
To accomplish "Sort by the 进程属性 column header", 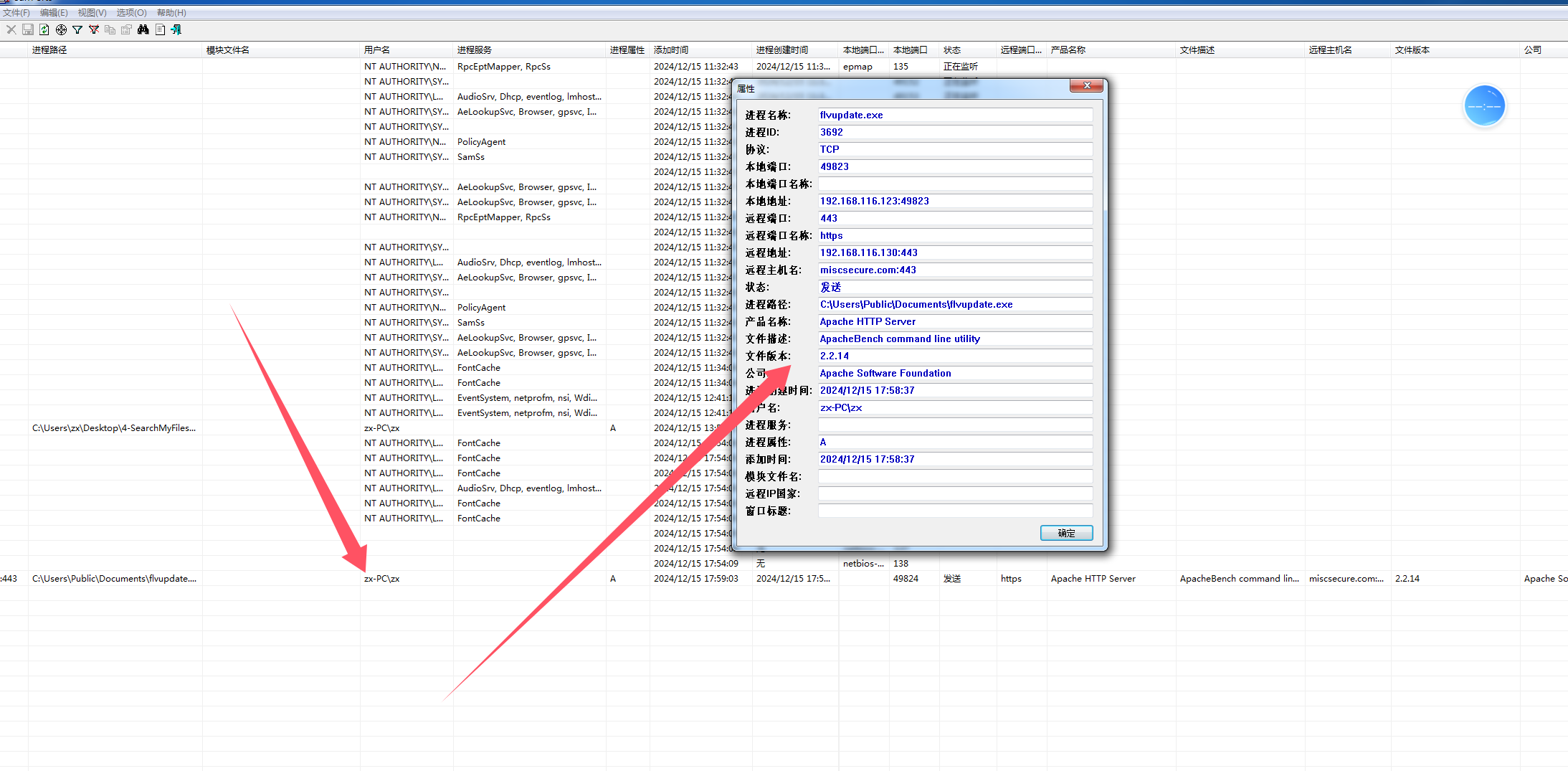I will point(628,49).
